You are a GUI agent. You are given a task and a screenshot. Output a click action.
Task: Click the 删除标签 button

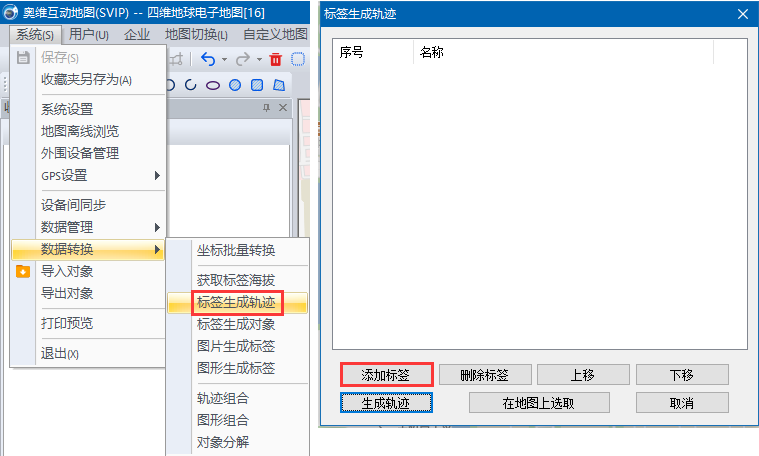coord(485,375)
